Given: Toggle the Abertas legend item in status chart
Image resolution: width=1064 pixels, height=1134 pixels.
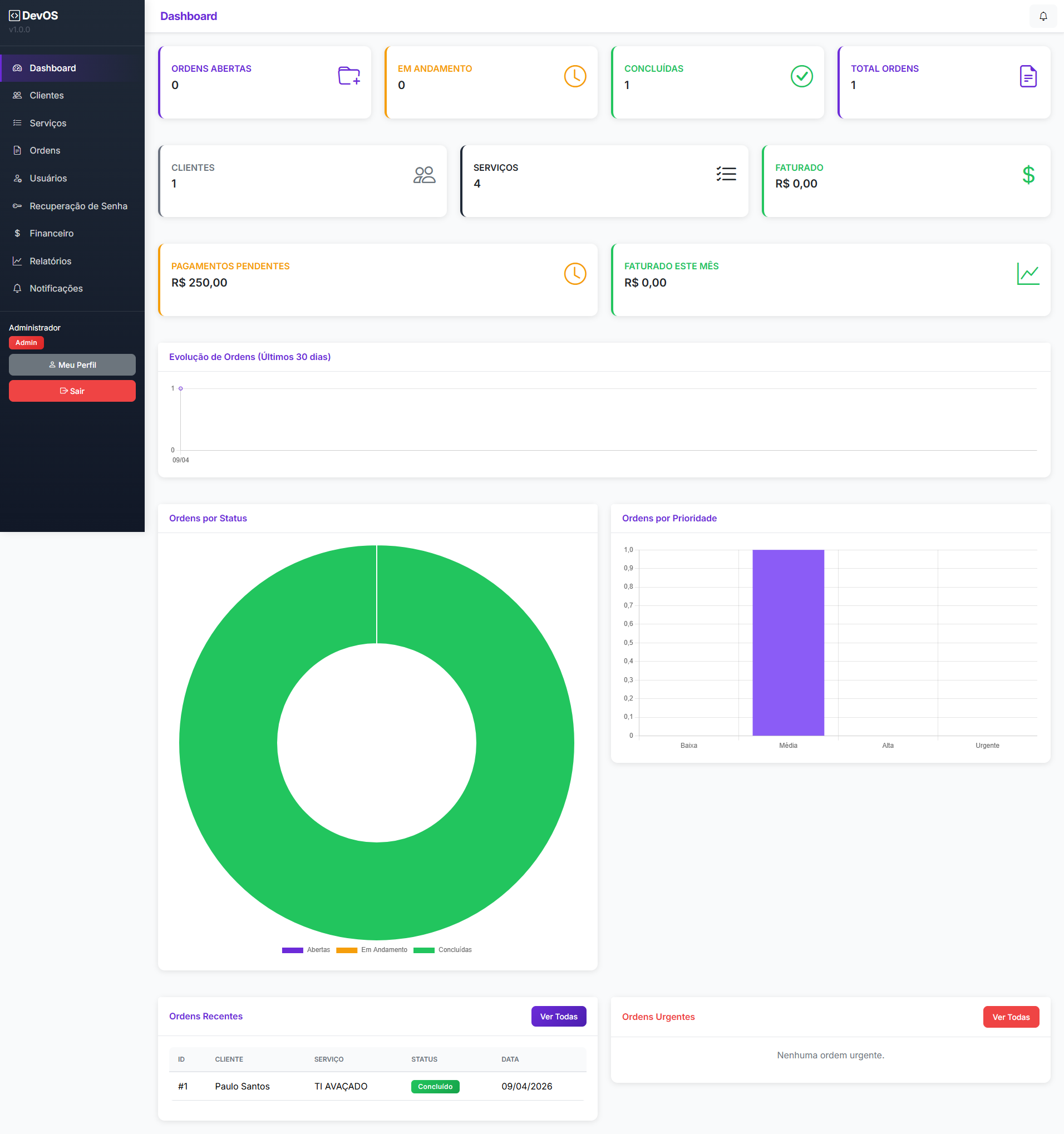Looking at the screenshot, I should [x=307, y=950].
